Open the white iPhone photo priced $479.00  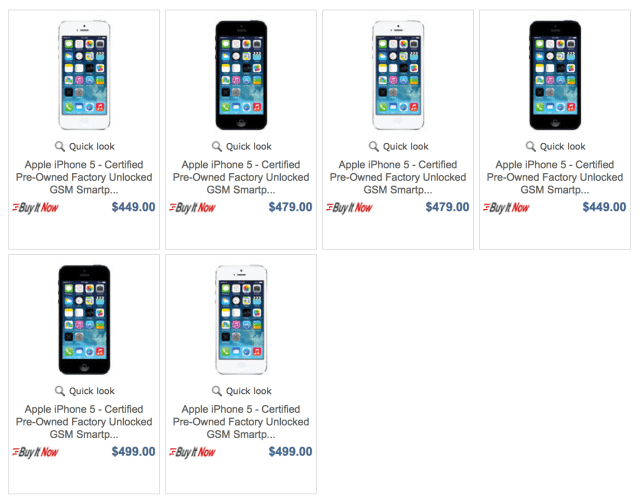pyautogui.click(x=398, y=76)
